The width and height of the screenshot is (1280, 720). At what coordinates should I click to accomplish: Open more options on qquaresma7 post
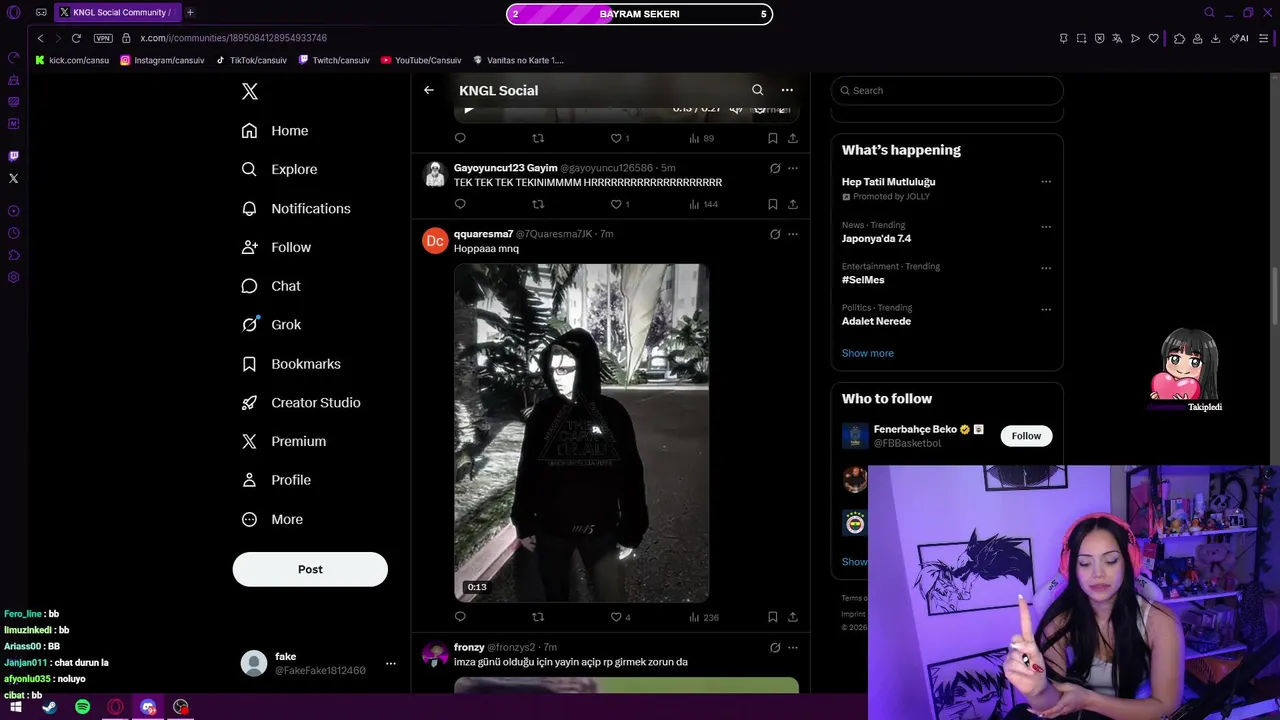pos(793,234)
